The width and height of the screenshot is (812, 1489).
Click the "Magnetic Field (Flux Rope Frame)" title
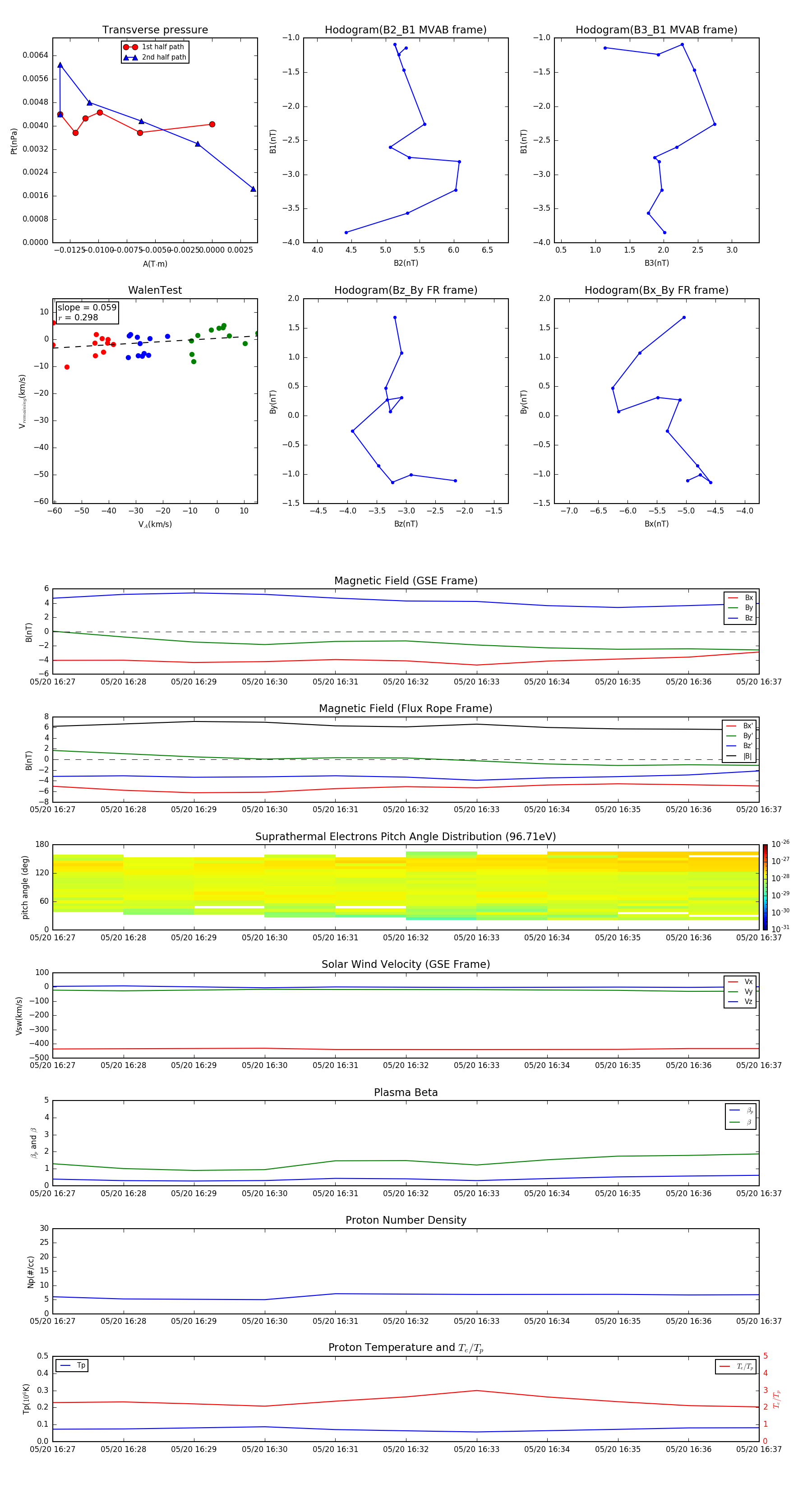pyautogui.click(x=406, y=709)
